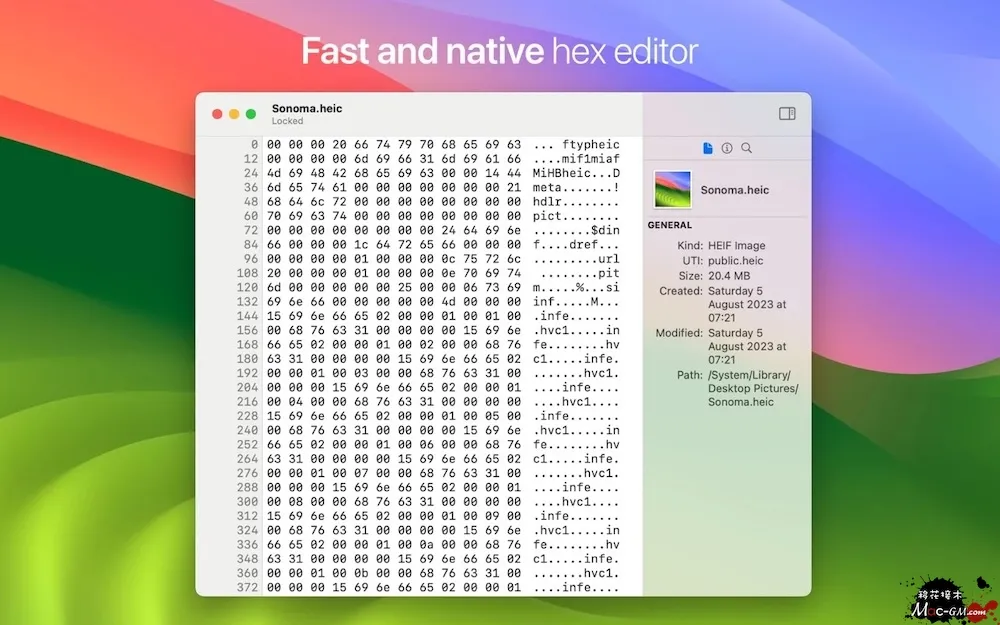This screenshot has height=625, width=1000.
Task: Click offset number 216 in the gutter
Action: 247,402
